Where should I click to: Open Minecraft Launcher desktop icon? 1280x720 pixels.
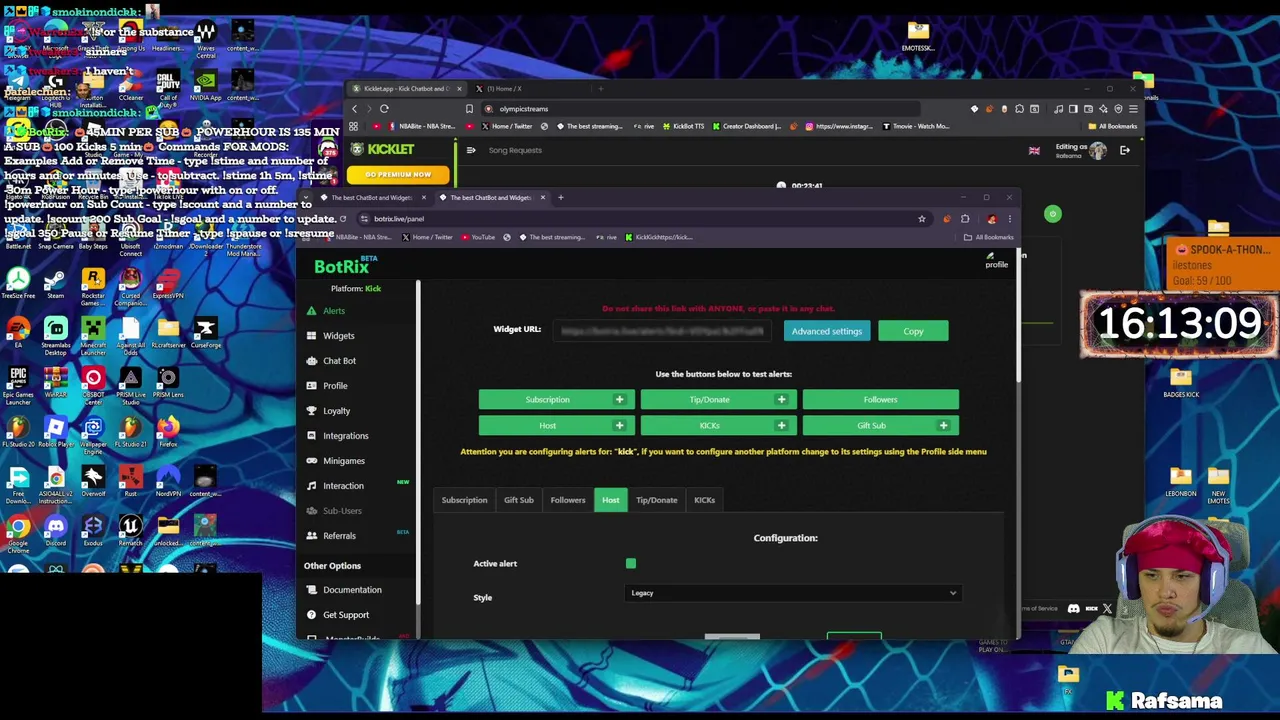pos(93,334)
